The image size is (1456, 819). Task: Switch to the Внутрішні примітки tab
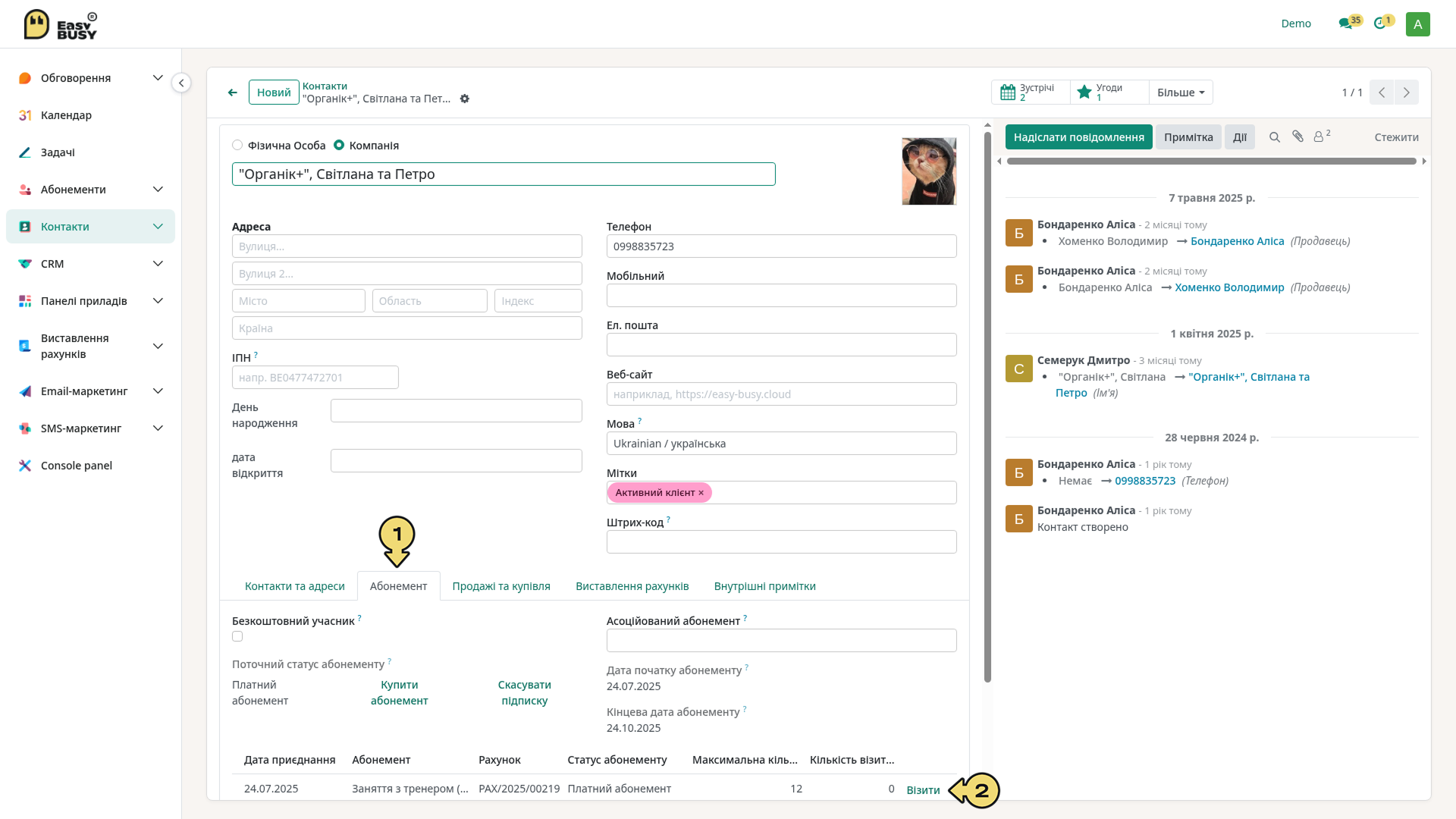coord(764,586)
